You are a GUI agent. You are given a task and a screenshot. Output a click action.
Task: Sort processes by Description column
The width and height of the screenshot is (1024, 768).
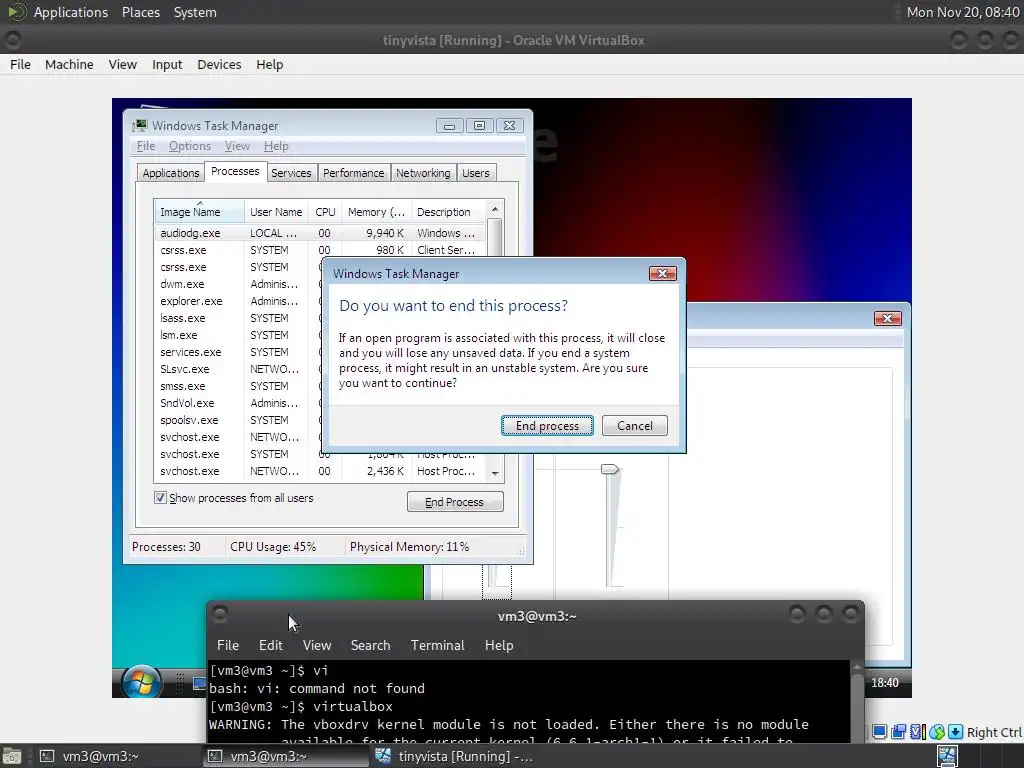click(449, 212)
